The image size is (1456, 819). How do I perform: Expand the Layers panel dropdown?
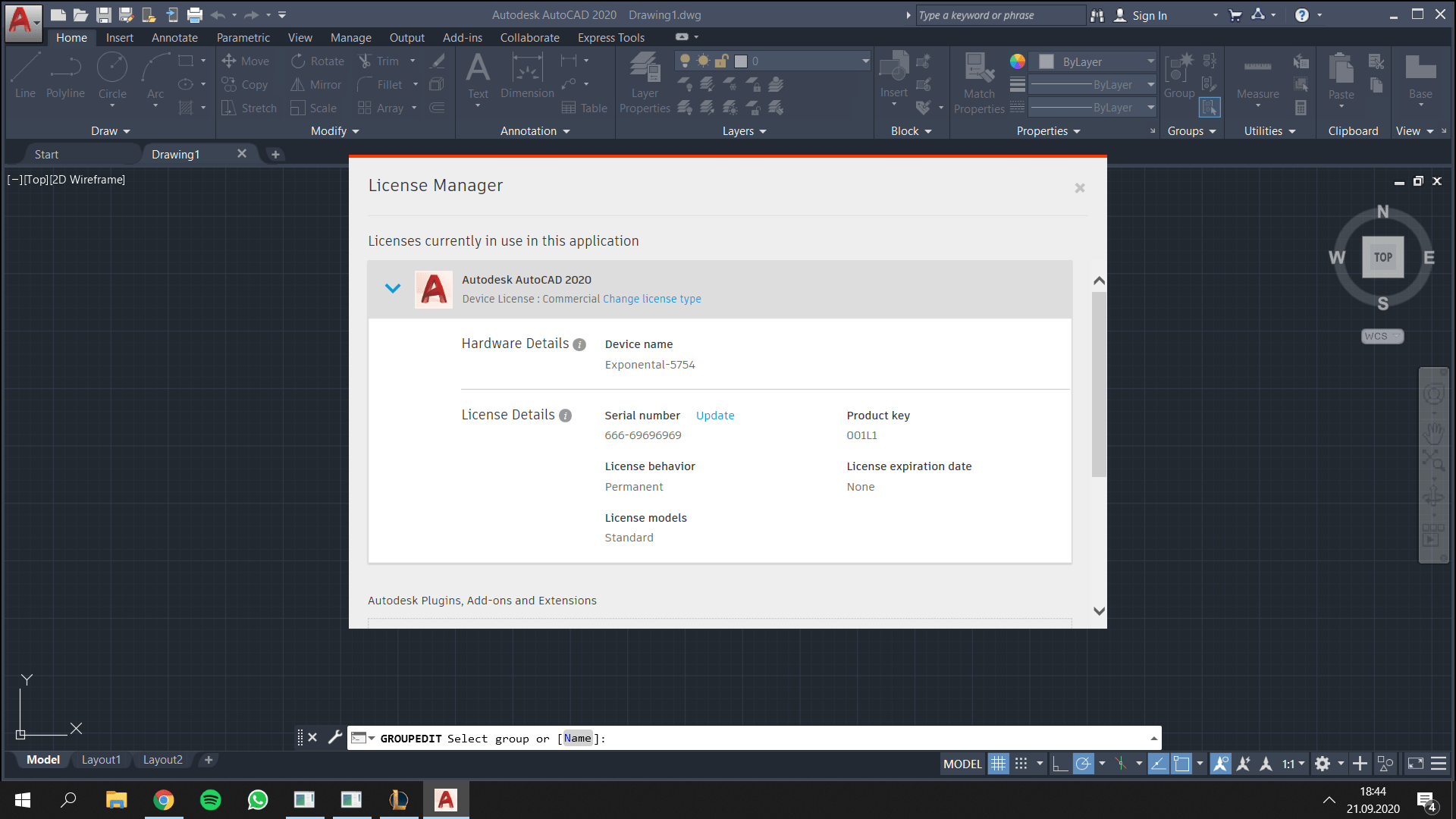(x=745, y=131)
